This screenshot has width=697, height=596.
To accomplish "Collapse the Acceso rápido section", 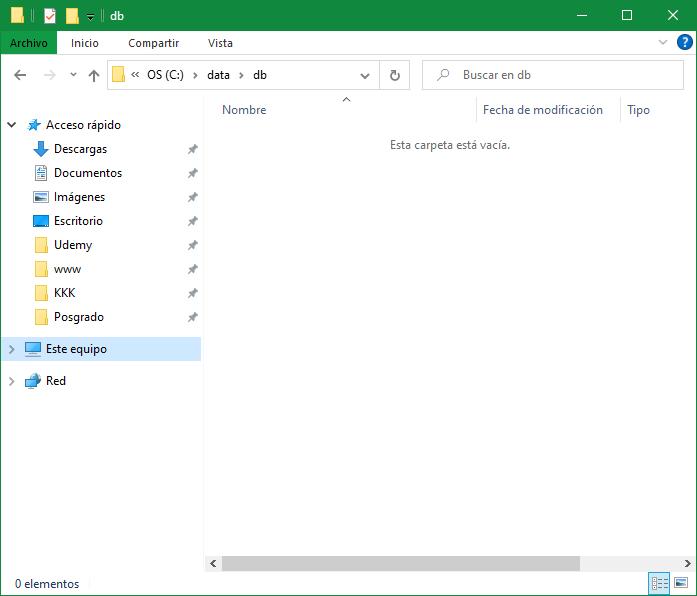I will click(x=12, y=125).
